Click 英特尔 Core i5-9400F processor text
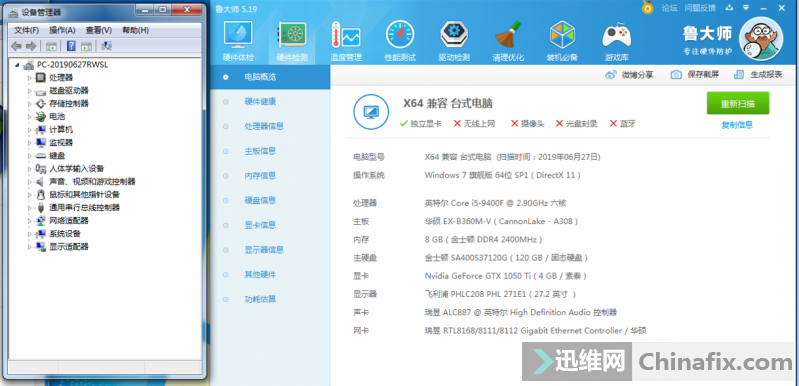Viewport: 799px width, 386px height. pos(495,203)
